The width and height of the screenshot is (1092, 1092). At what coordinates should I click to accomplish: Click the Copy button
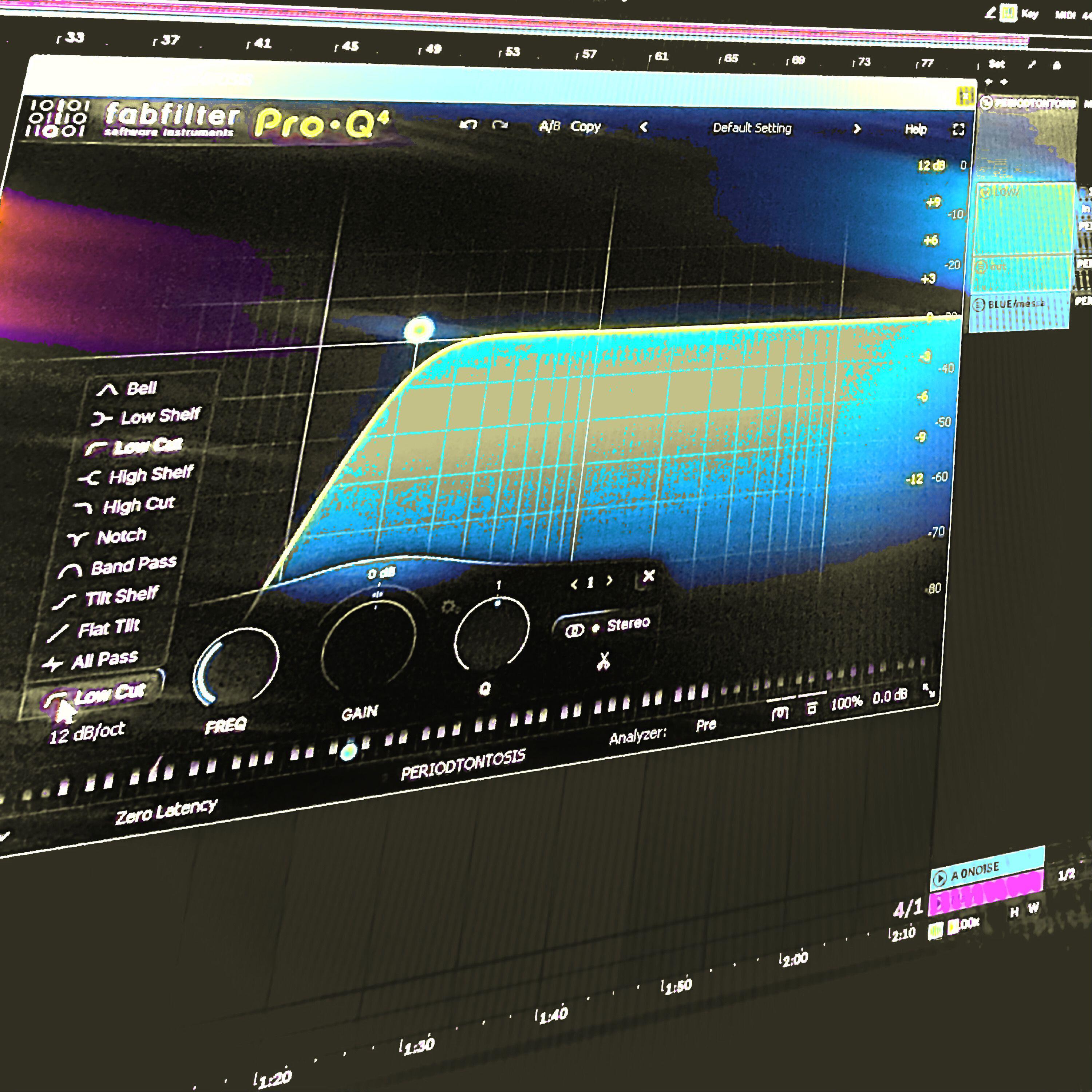(585, 127)
